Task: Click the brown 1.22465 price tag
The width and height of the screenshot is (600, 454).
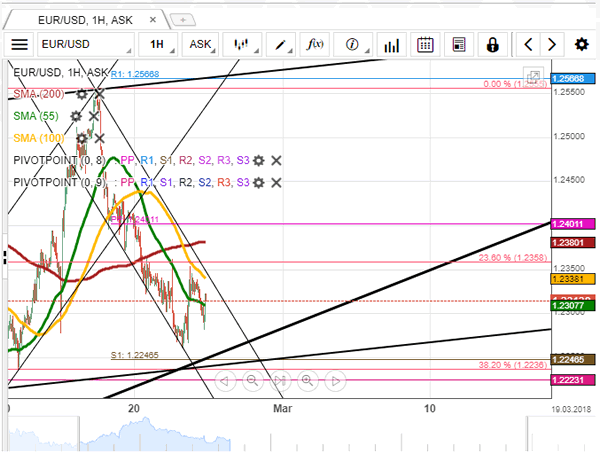Action: pos(573,359)
